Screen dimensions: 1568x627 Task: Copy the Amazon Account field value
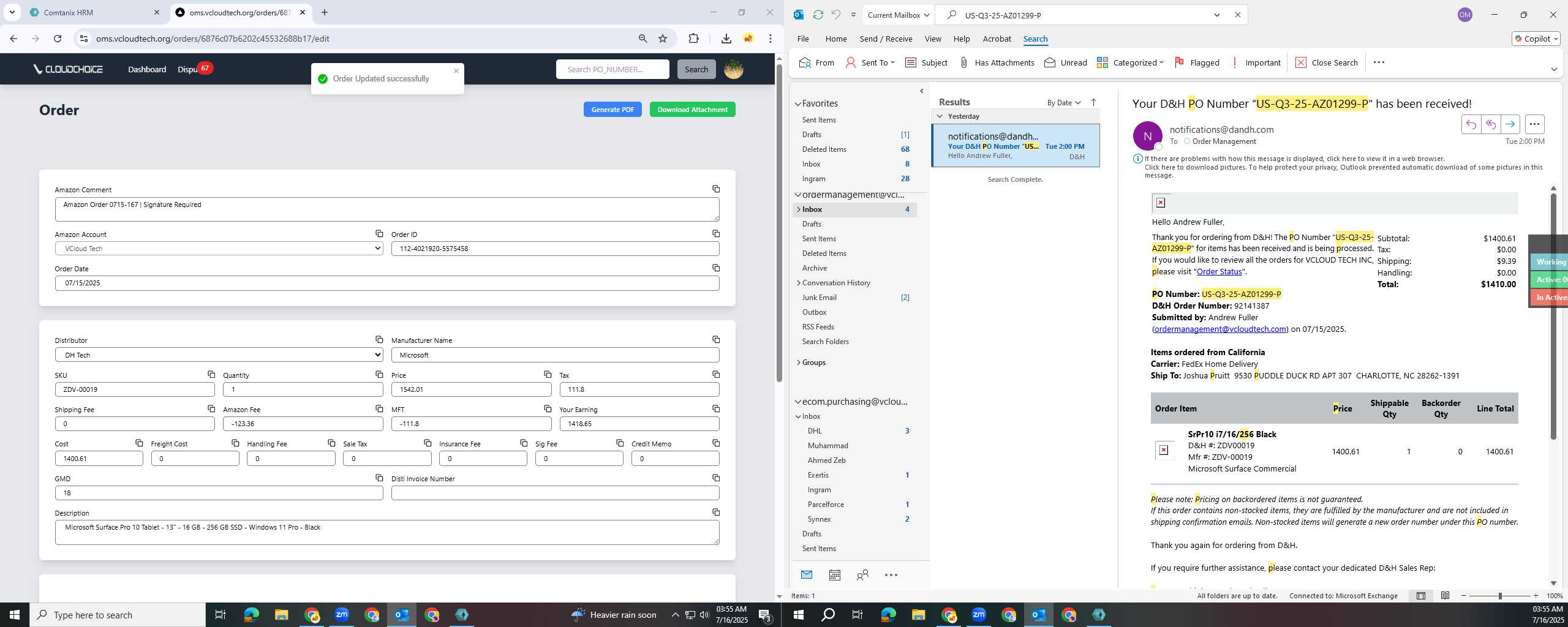tap(379, 233)
